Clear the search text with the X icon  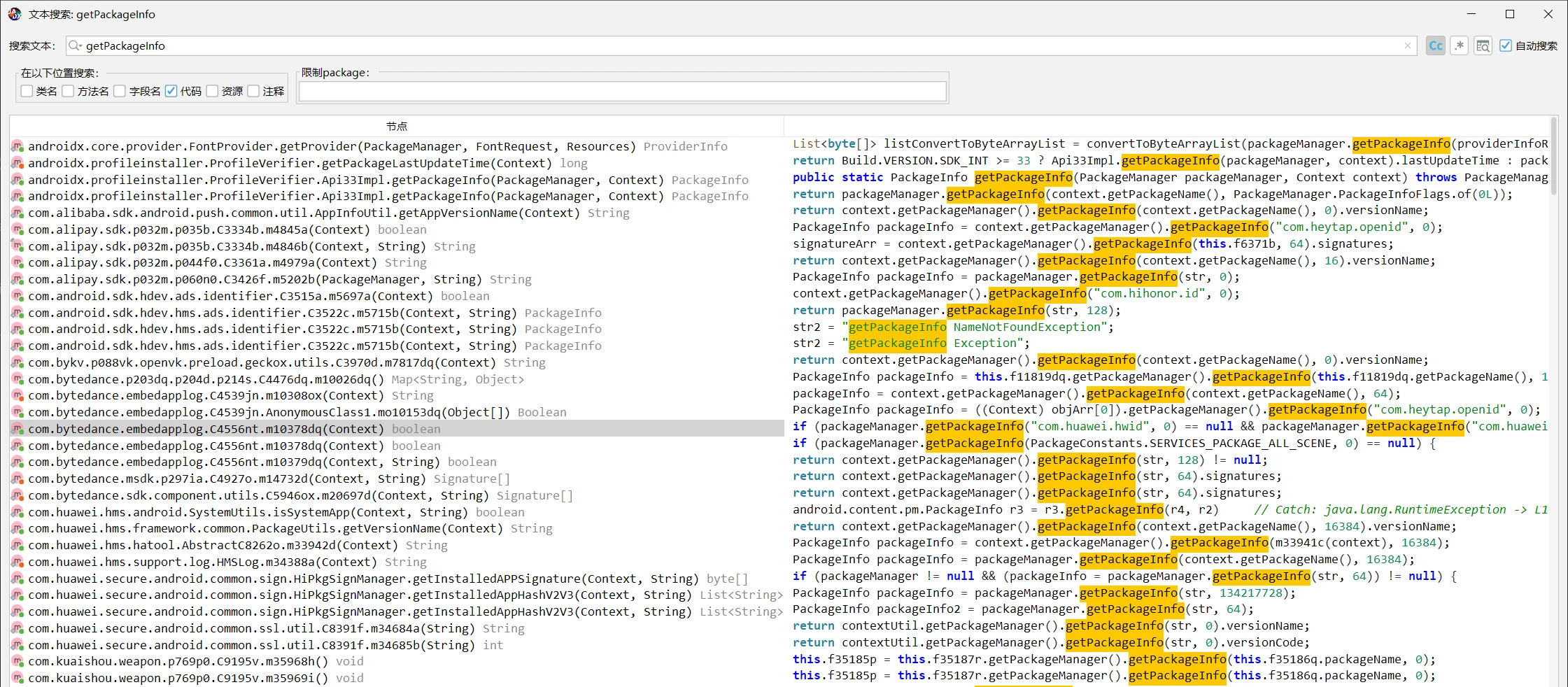tap(1408, 45)
